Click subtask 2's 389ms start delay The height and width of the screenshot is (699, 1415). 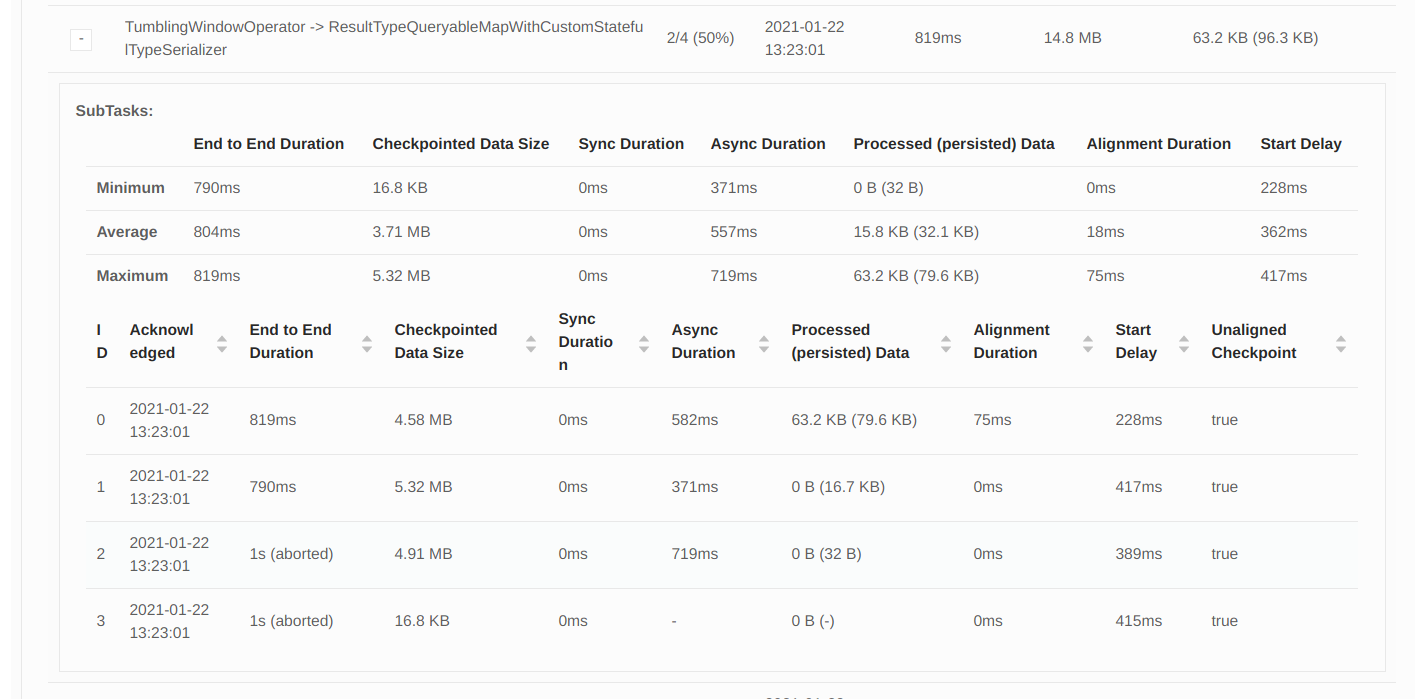coord(1139,554)
